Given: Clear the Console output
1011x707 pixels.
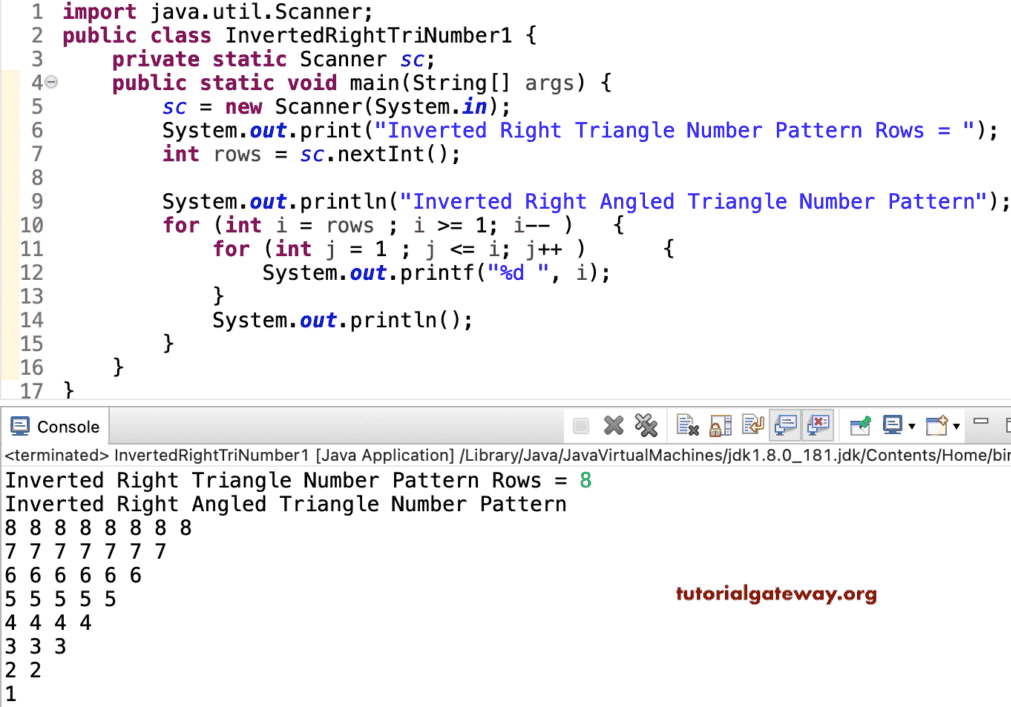Looking at the screenshot, I should tap(687, 425).
